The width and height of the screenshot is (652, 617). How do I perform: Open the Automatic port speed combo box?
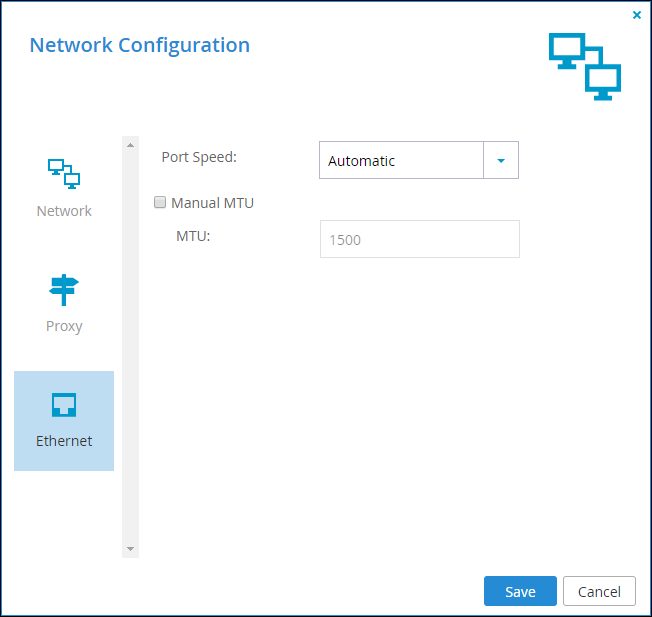[x=419, y=160]
